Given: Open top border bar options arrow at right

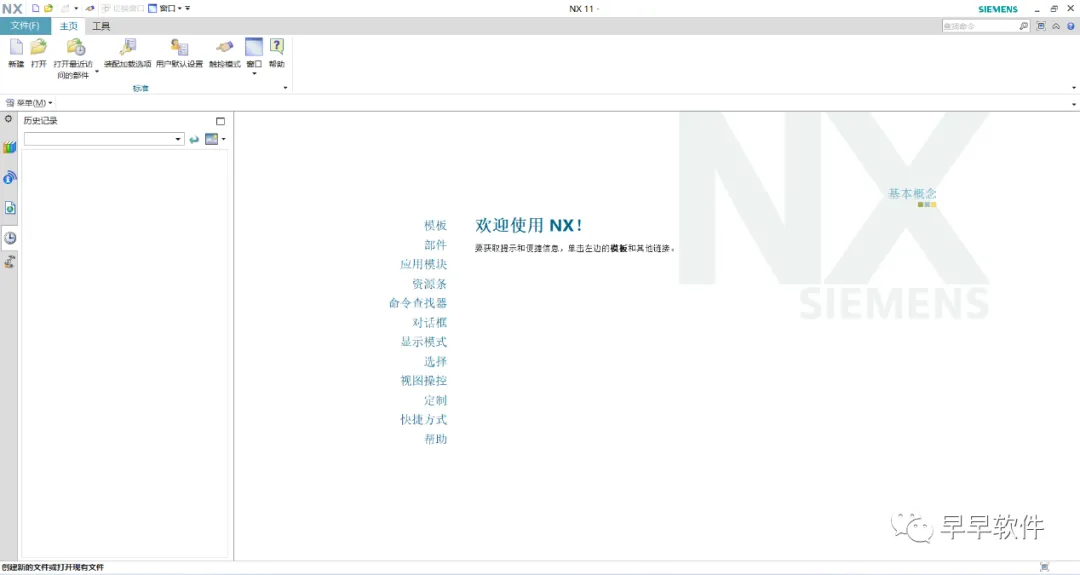Looking at the screenshot, I should point(1074,104).
